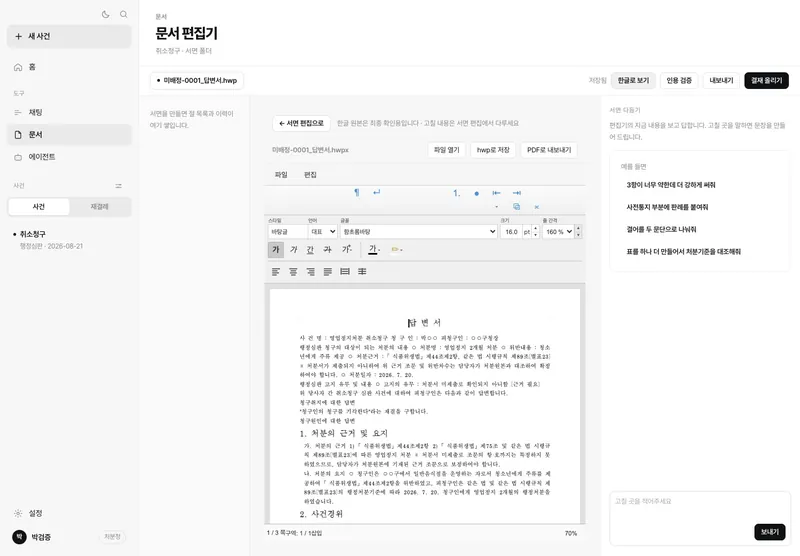The width and height of the screenshot is (800, 556).
Task: Open 에이전트 in the sidebar
Action: (x=69, y=157)
